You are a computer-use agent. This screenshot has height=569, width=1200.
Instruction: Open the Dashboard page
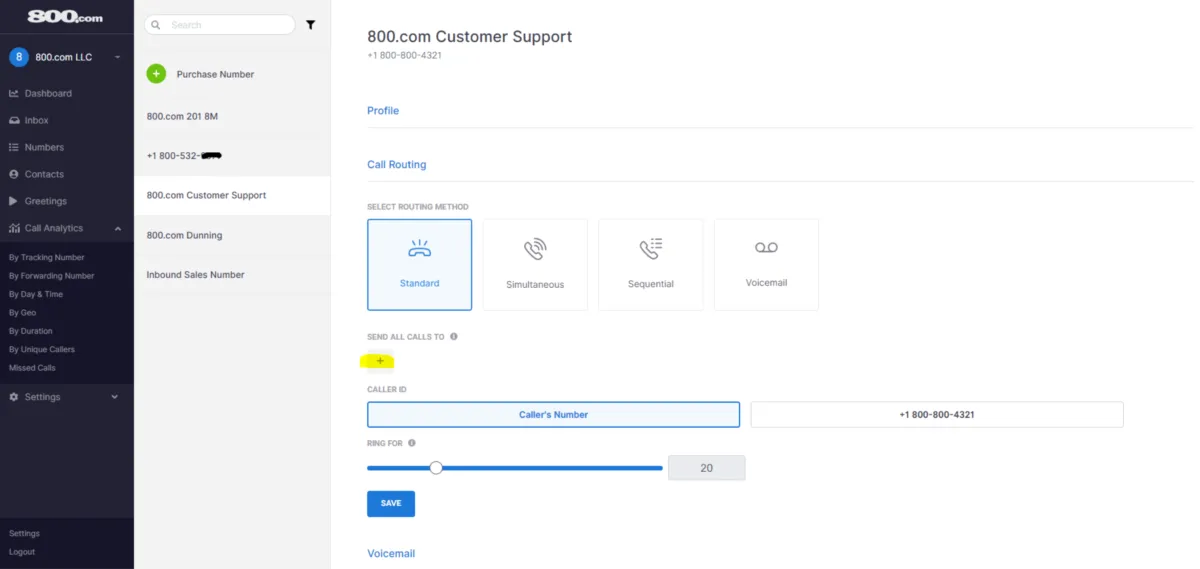(48, 93)
